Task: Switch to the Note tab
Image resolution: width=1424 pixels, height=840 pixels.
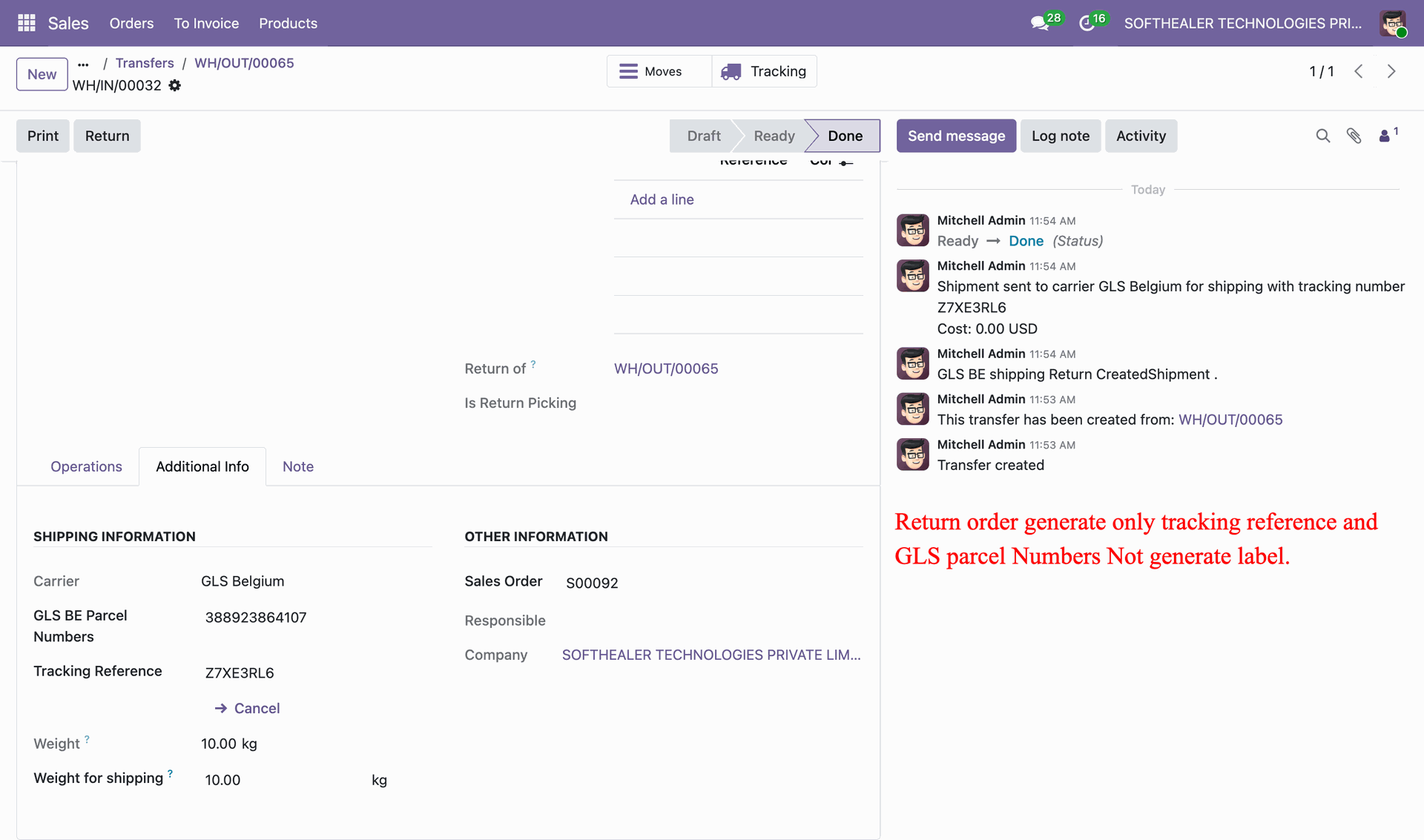Action: tap(297, 466)
